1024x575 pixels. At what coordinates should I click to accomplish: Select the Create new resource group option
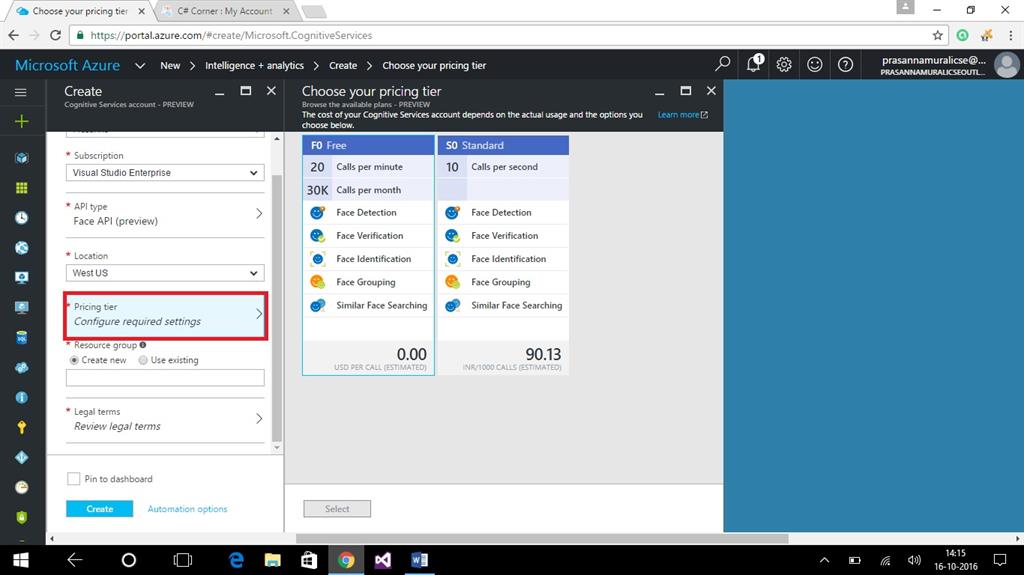coord(74,360)
